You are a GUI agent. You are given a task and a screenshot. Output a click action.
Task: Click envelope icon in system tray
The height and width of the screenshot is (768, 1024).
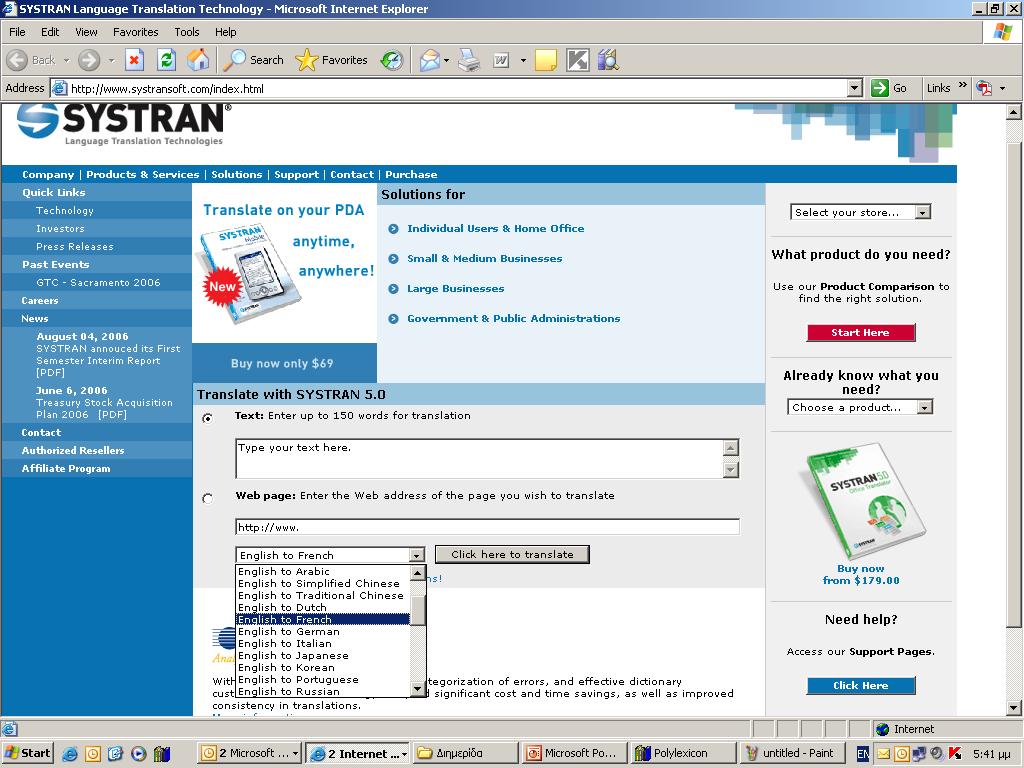883,754
